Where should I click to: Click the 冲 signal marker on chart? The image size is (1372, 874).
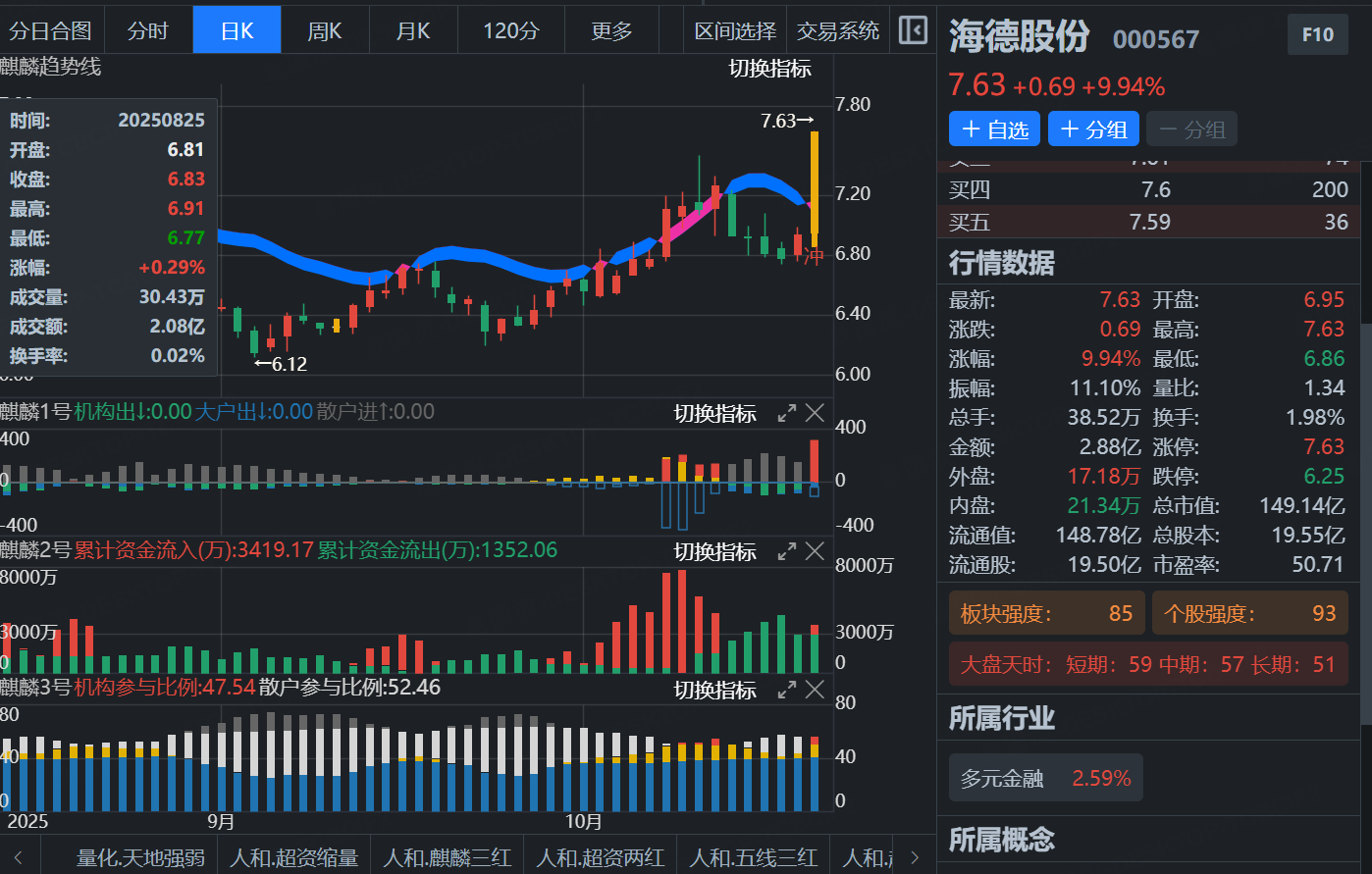[814, 257]
